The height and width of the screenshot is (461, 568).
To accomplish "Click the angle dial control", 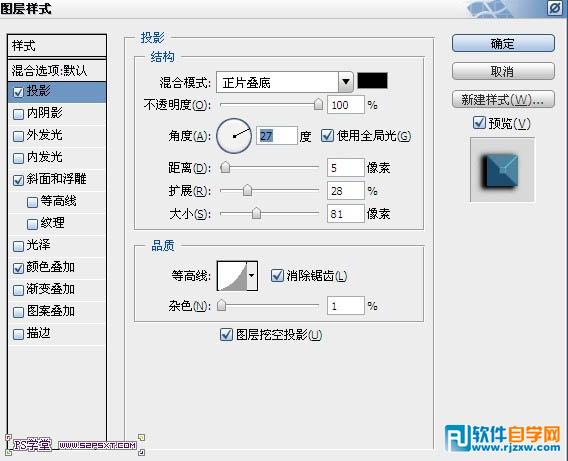I will (x=234, y=136).
